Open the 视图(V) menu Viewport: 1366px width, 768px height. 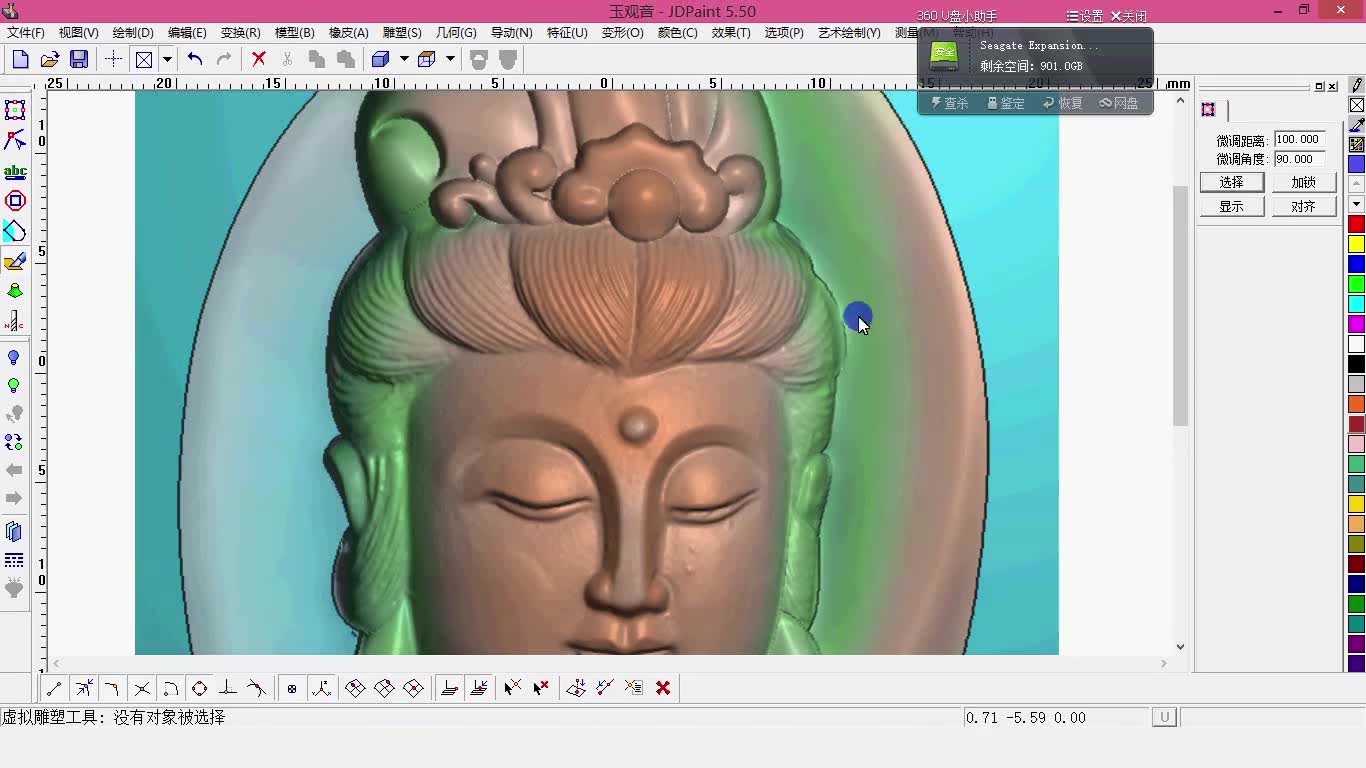78,33
